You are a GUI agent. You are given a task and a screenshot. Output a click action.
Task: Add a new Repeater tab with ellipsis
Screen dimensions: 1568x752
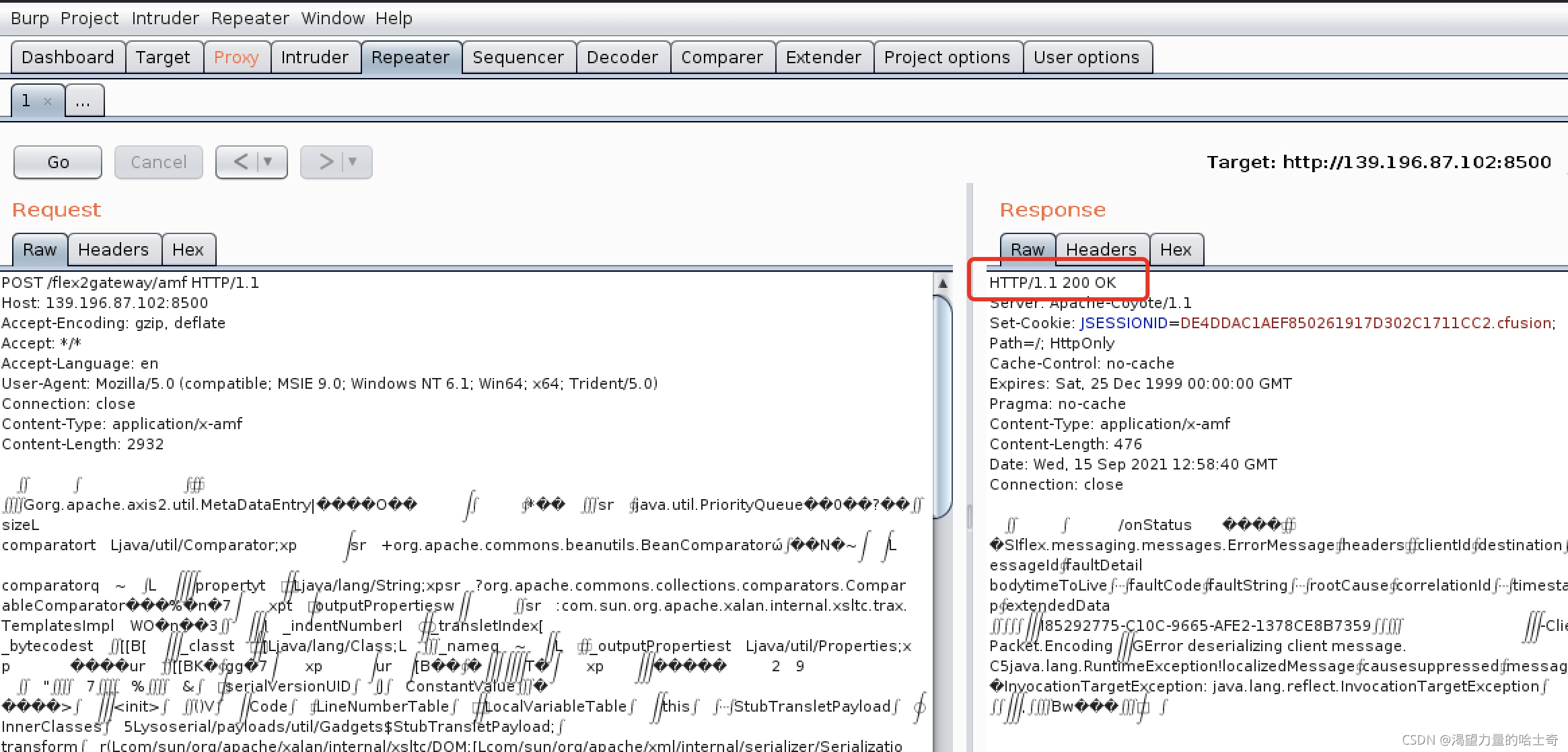click(83, 101)
